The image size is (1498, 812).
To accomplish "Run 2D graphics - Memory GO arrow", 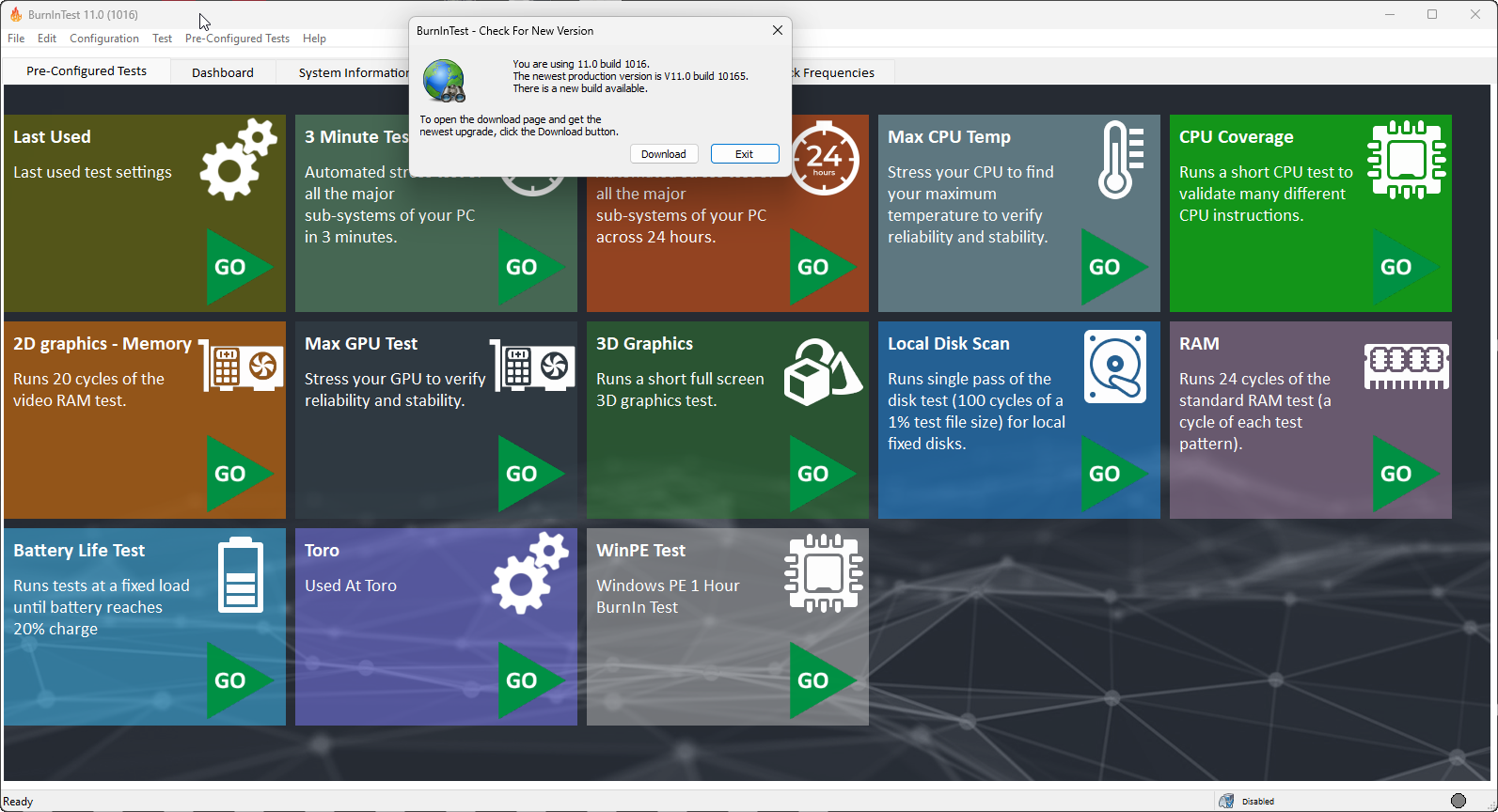I will coord(240,474).
